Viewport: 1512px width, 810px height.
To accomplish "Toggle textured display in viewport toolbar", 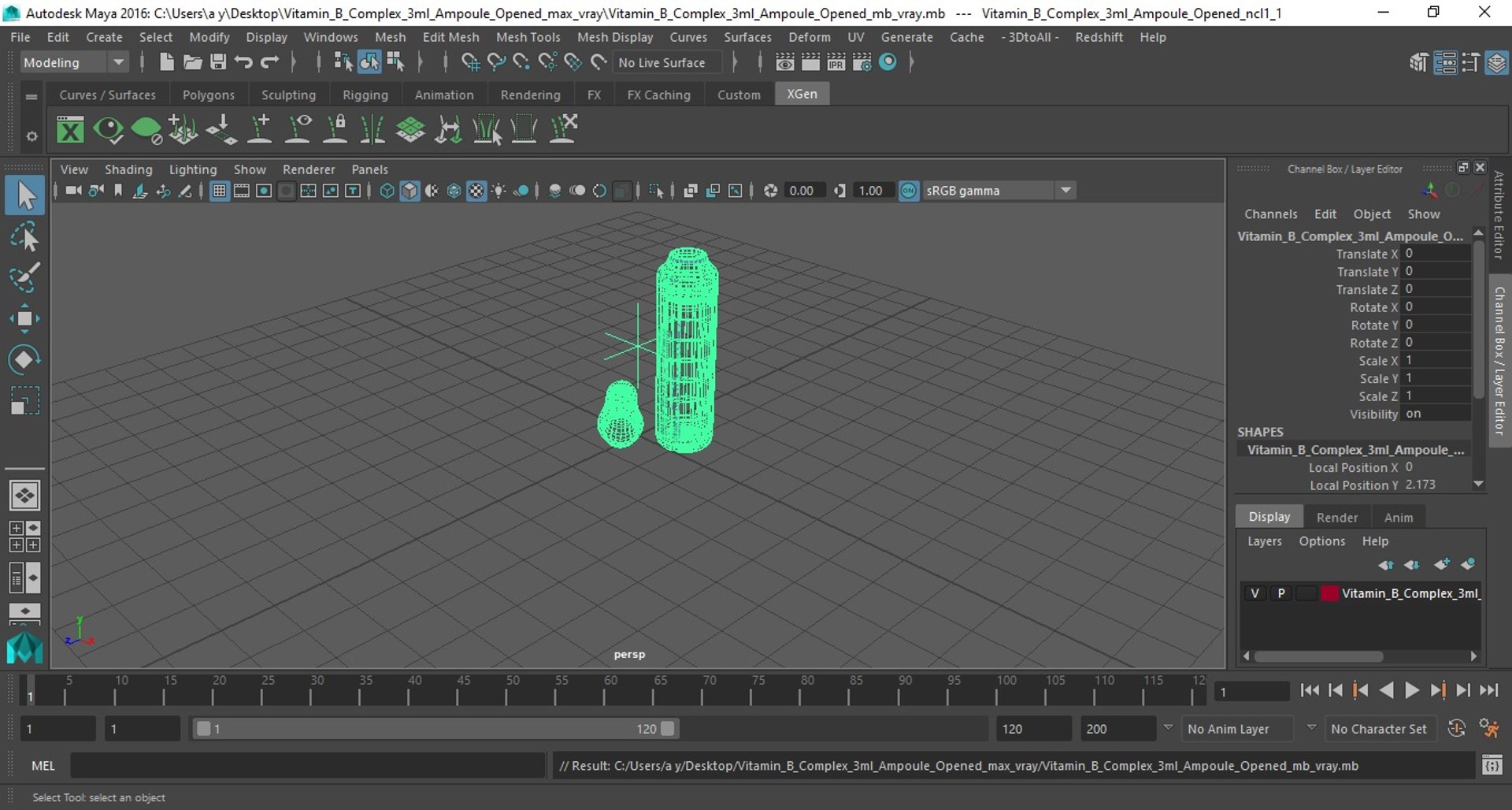I will point(476,191).
